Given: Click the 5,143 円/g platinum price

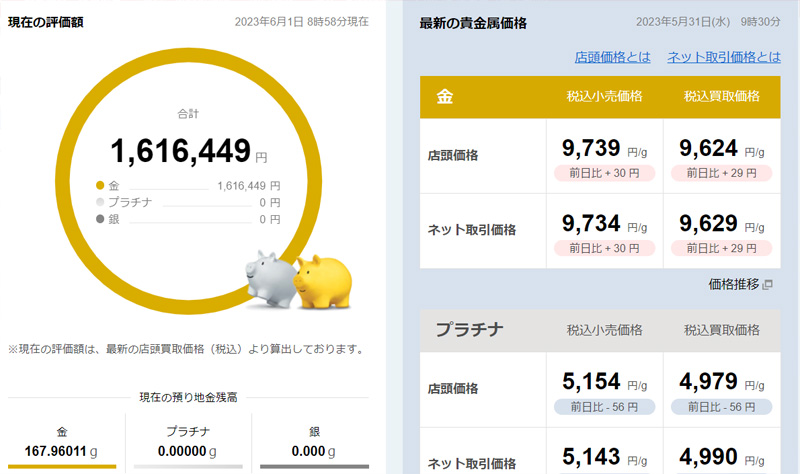Looking at the screenshot, I should pos(604,457).
